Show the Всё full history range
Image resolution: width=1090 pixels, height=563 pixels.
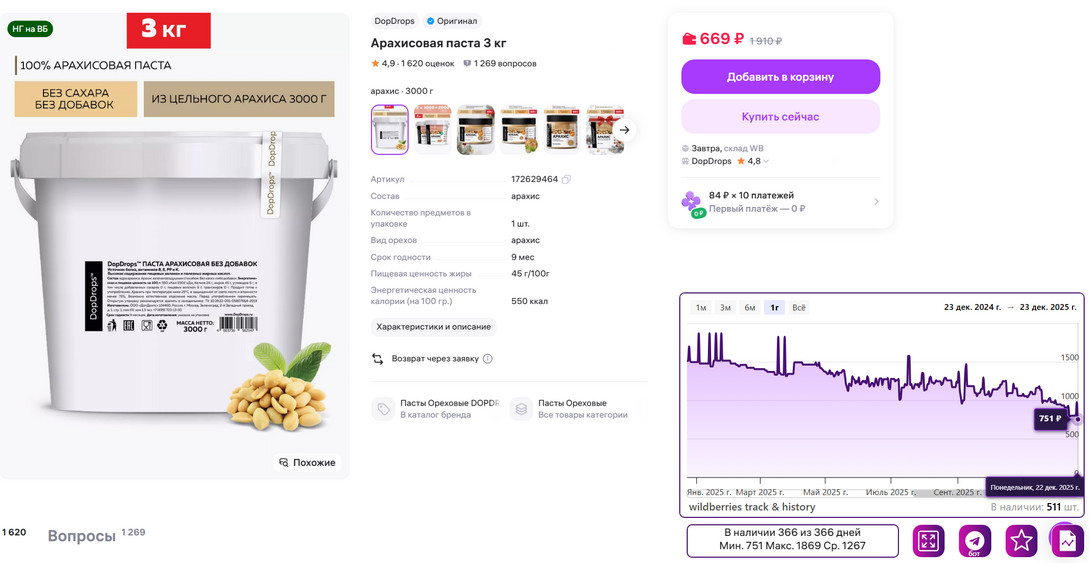tap(799, 308)
